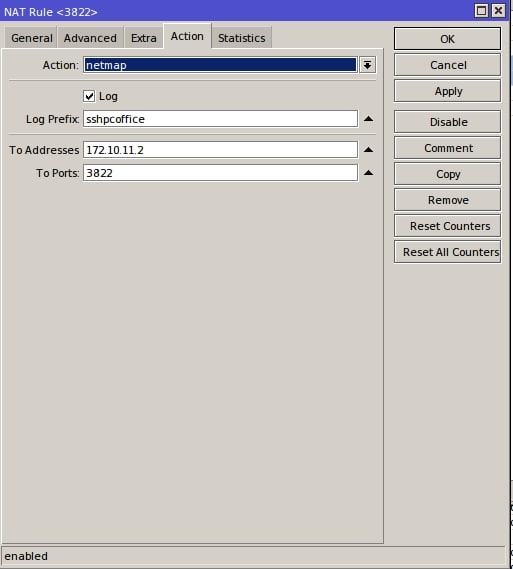The width and height of the screenshot is (513, 569).
Task: Click the Action tab
Action: click(187, 36)
